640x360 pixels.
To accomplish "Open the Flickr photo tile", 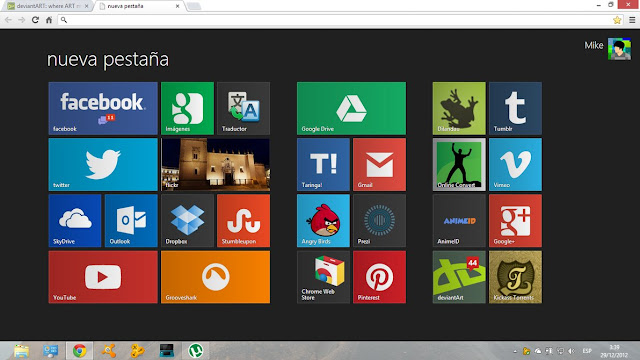I will [216, 164].
